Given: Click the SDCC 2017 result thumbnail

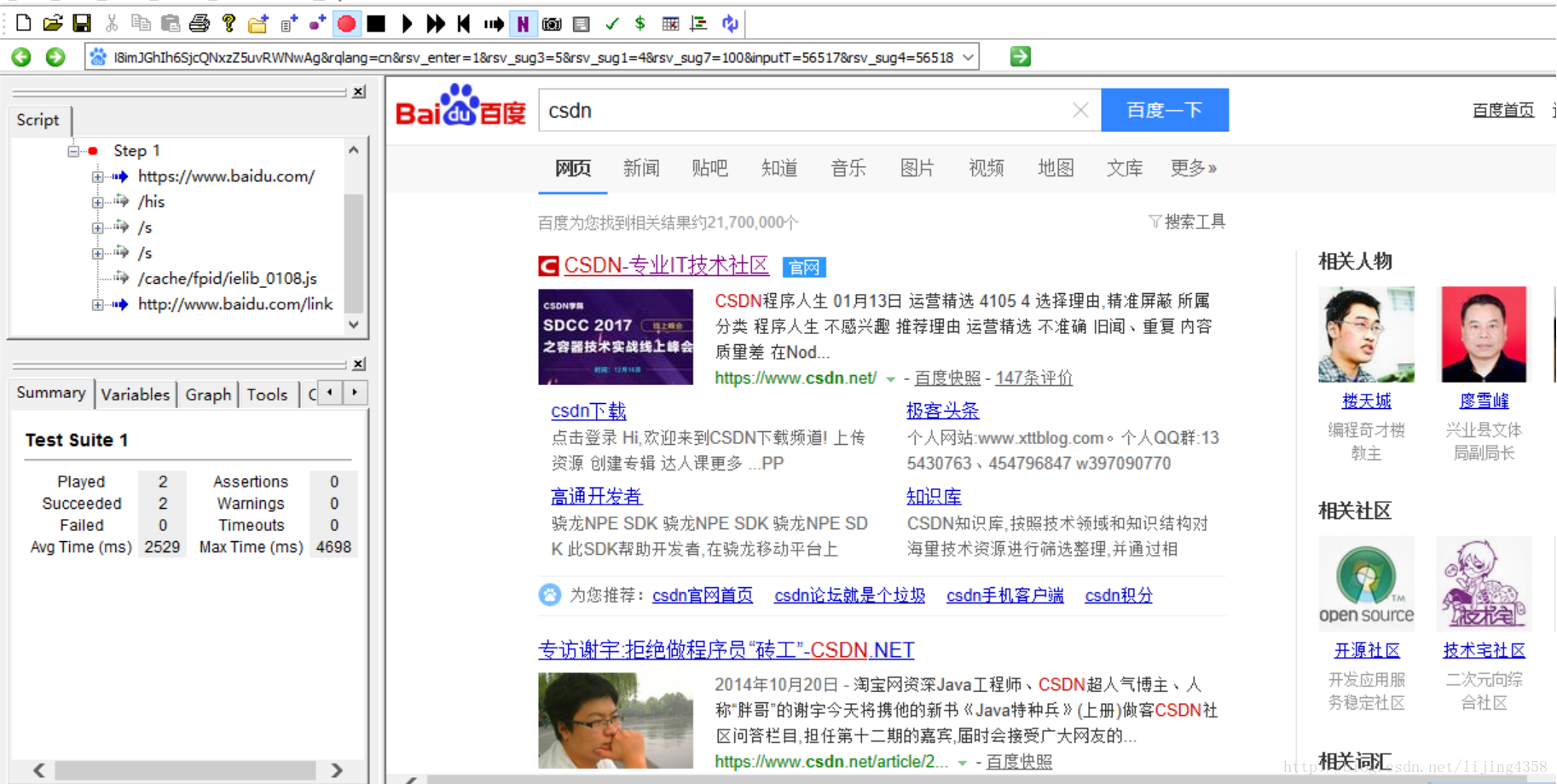Looking at the screenshot, I should (x=616, y=337).
